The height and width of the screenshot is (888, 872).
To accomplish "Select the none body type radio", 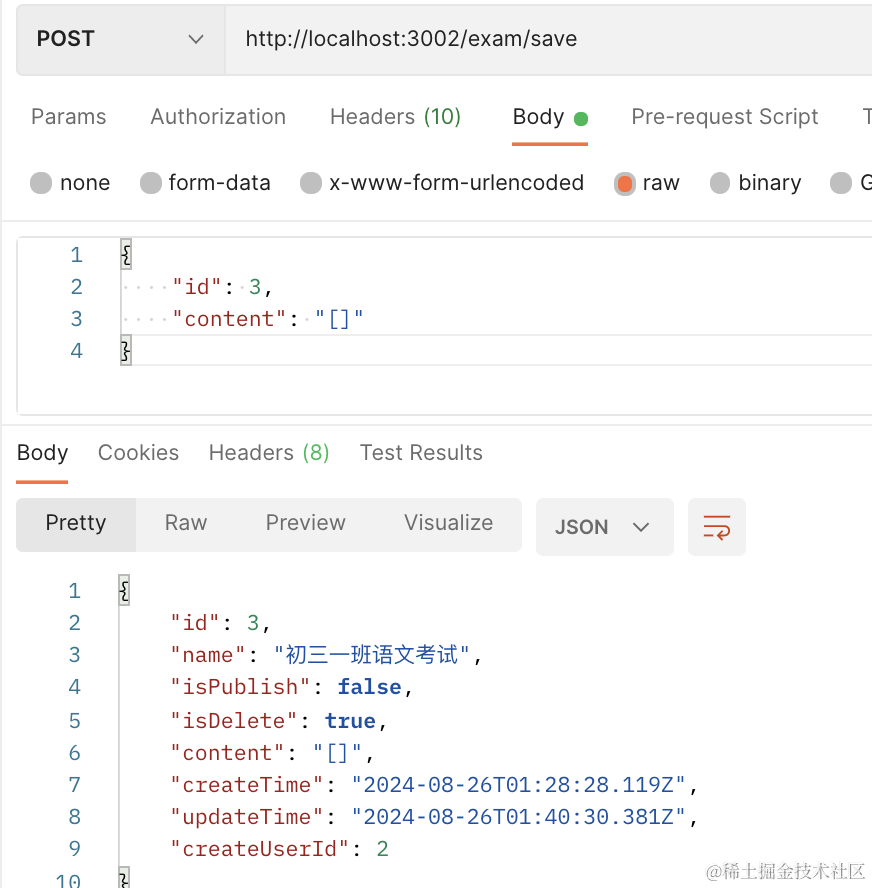I will coord(41,184).
